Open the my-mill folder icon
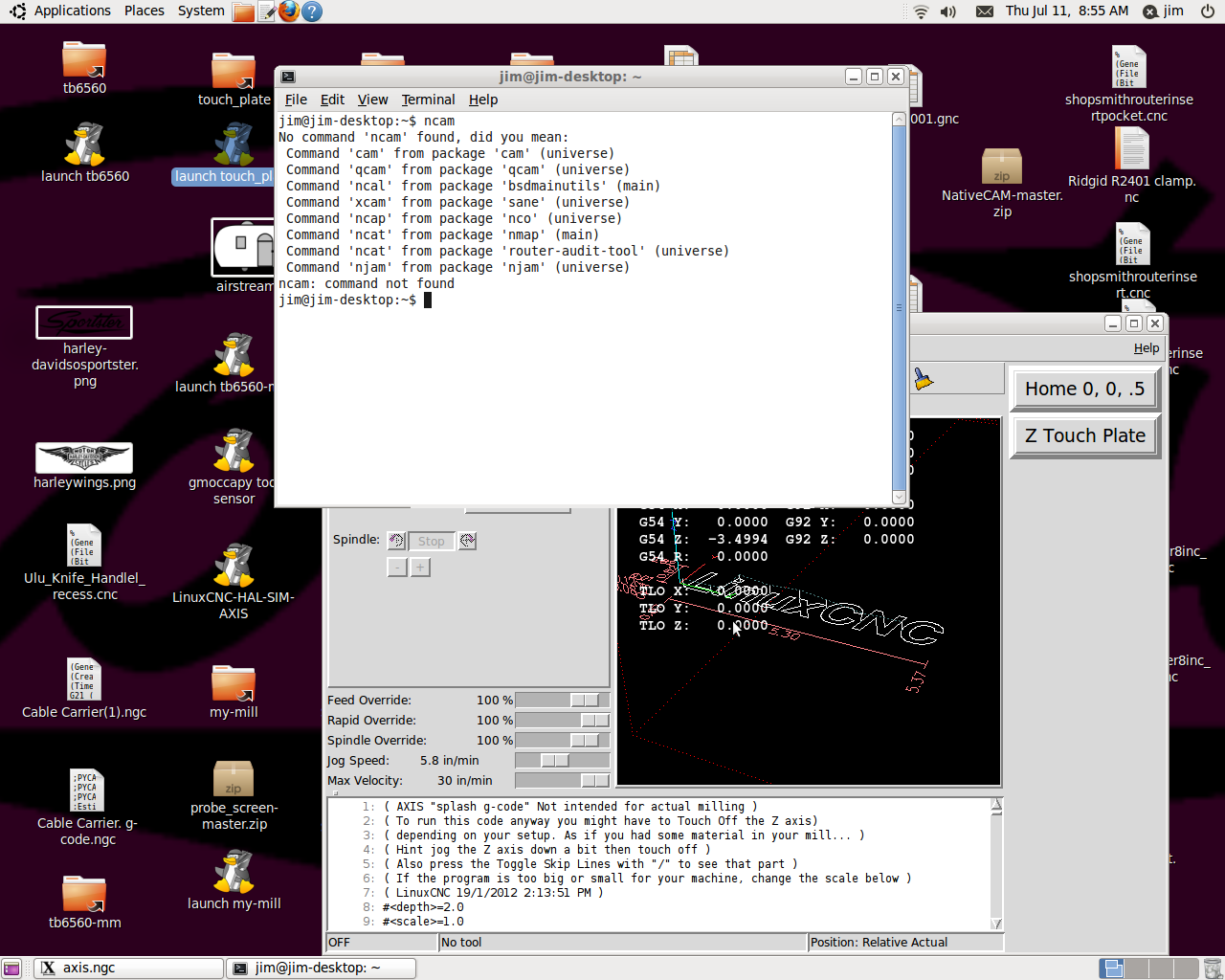This screenshot has width=1225, height=980. click(x=234, y=683)
